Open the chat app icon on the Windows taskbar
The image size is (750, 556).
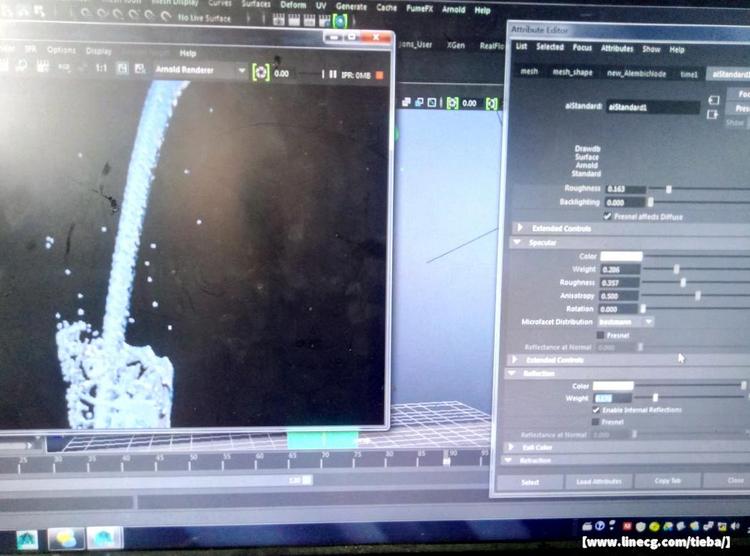point(66,539)
